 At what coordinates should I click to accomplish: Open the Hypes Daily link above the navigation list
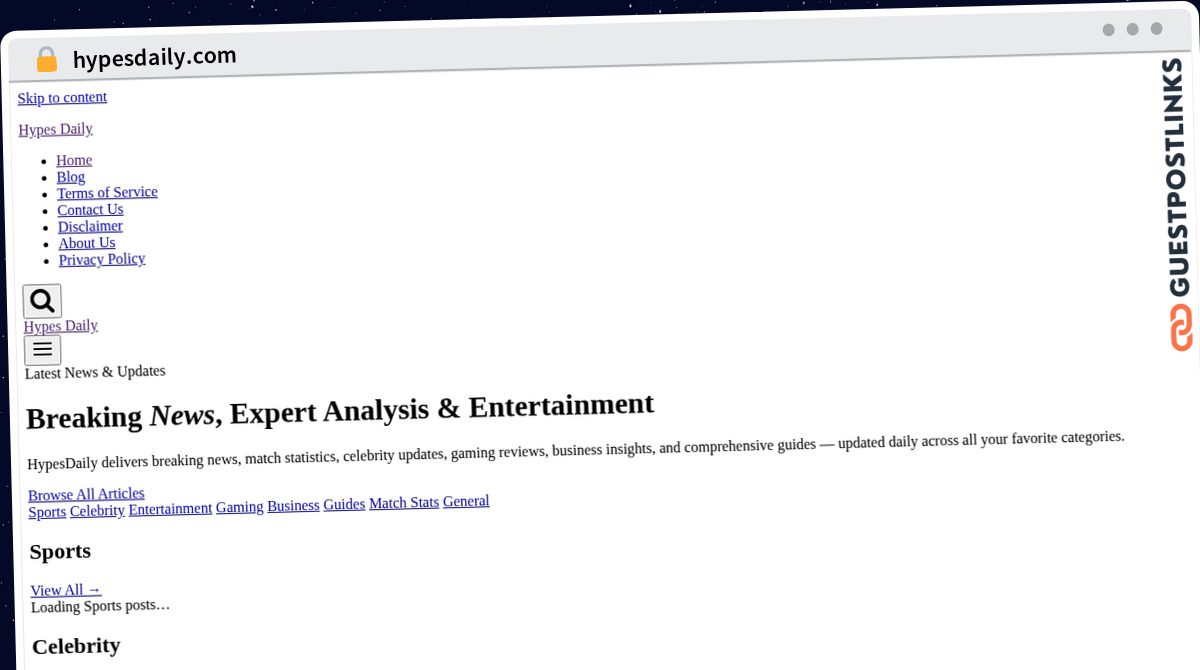click(55, 129)
